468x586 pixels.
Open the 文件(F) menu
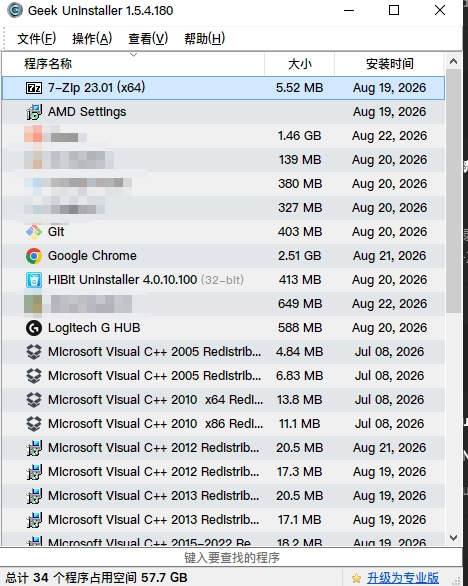pyautogui.click(x=37, y=38)
